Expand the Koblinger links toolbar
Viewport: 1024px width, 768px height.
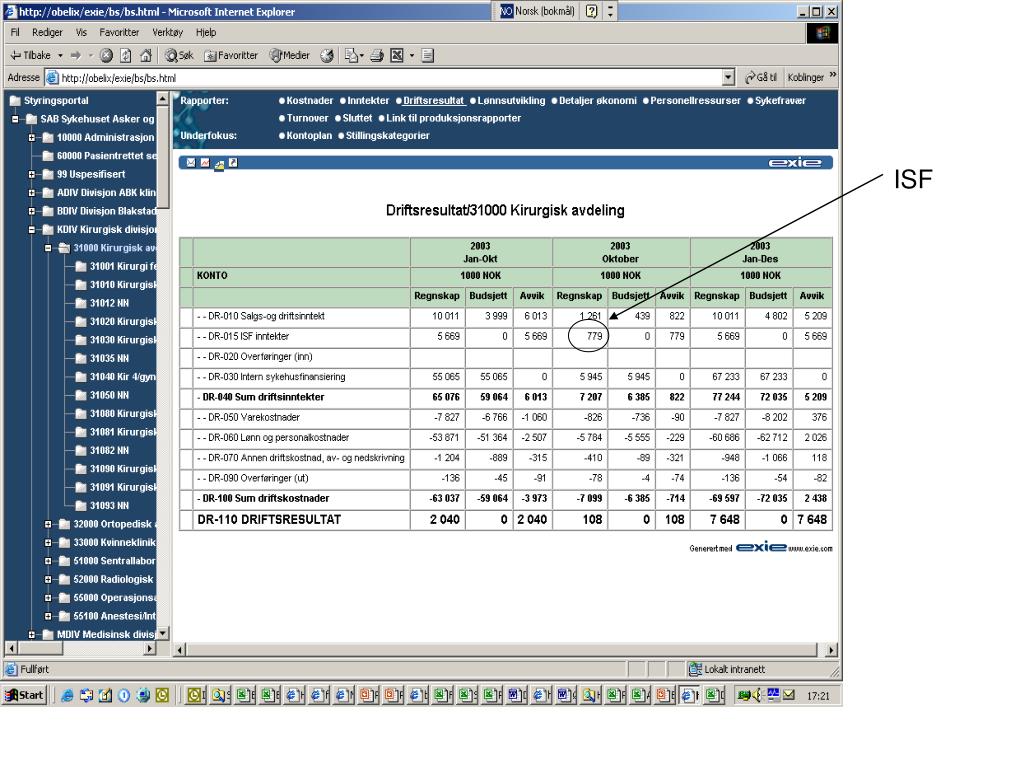pos(833,76)
